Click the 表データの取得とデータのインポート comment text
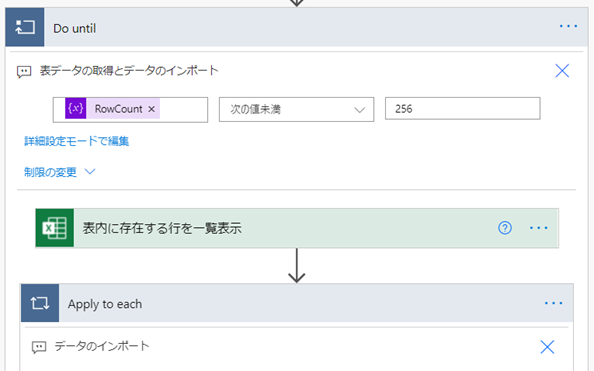Viewport: 594px width, 371px height. pyautogui.click(x=129, y=70)
